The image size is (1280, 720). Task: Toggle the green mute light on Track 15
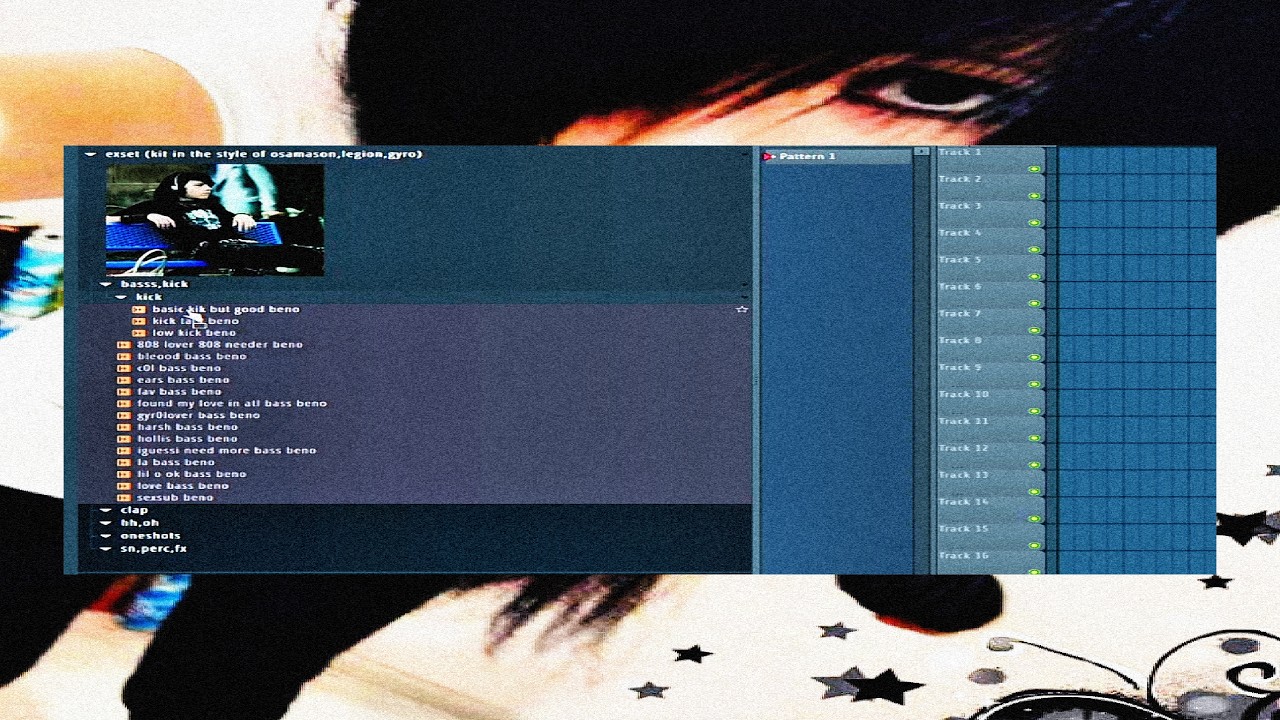pyautogui.click(x=1034, y=545)
